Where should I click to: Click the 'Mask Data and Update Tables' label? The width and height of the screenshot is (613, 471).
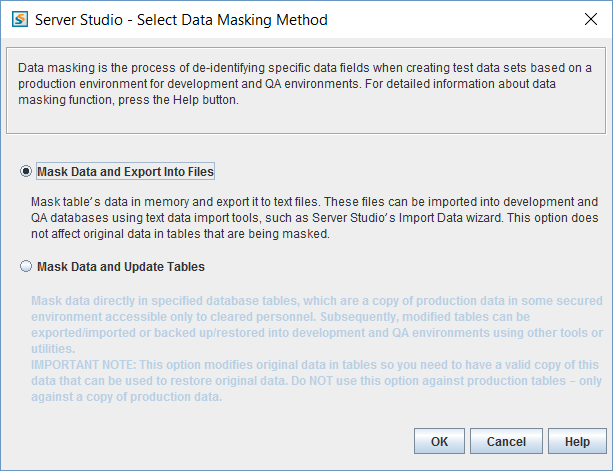120,267
